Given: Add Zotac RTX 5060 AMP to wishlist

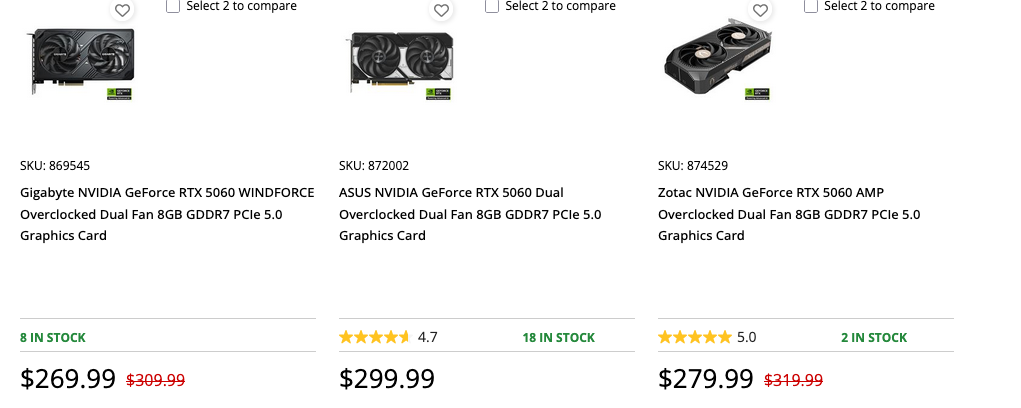Looking at the screenshot, I should point(760,11).
